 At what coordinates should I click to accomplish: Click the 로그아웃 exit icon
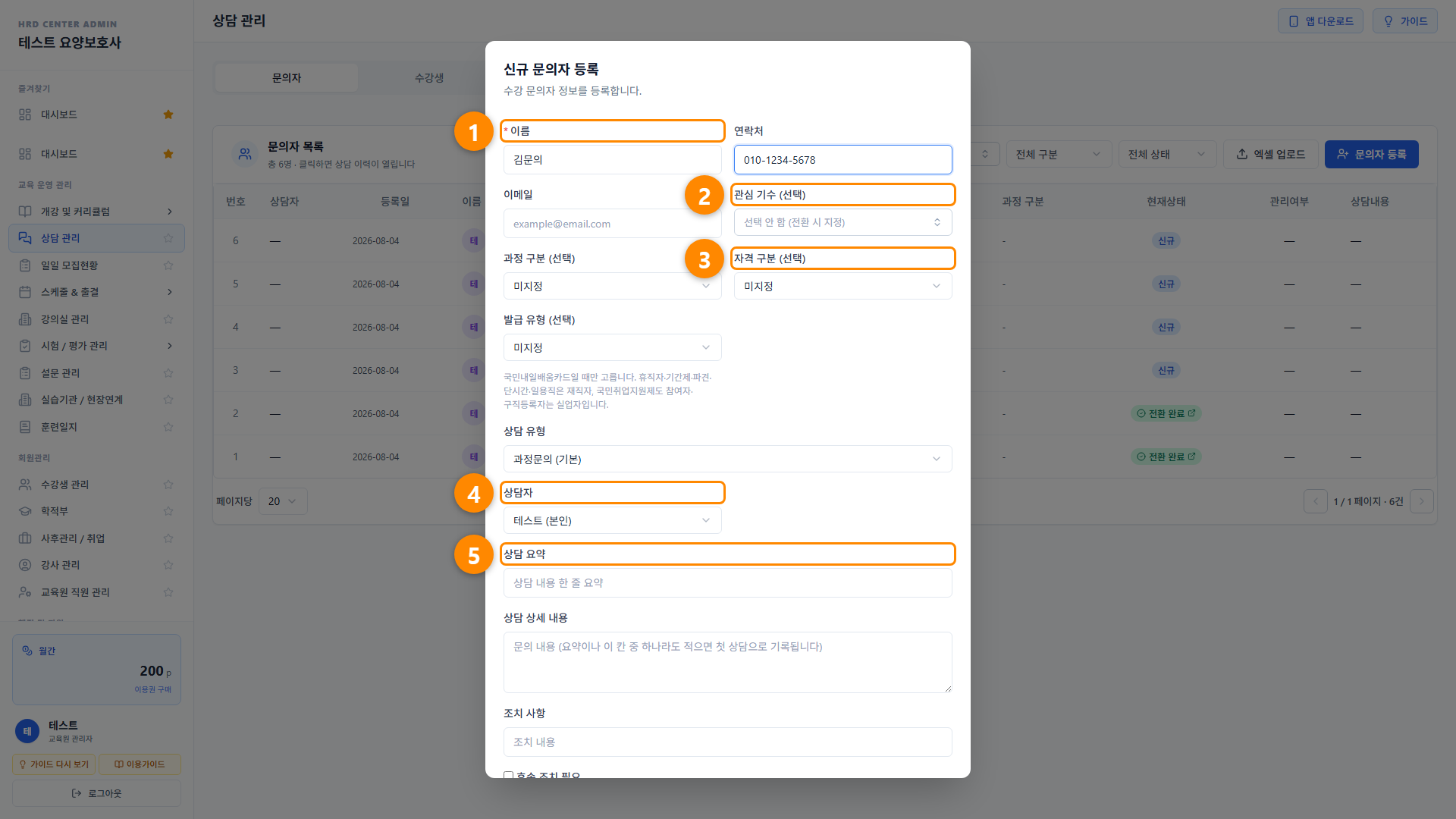point(77,793)
